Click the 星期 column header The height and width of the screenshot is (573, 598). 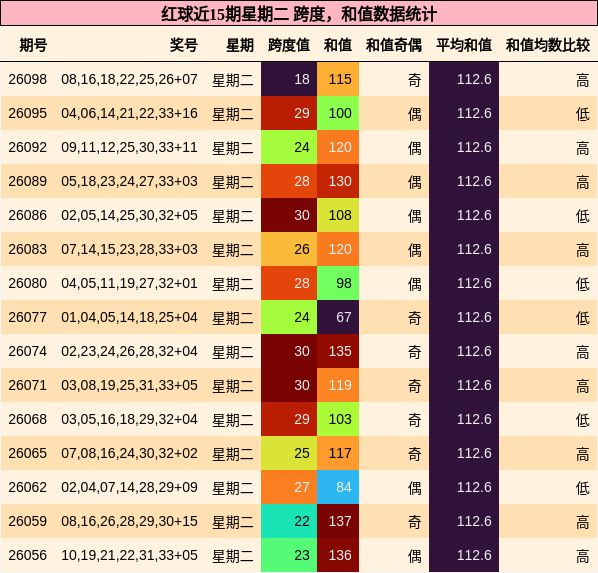coord(240,45)
